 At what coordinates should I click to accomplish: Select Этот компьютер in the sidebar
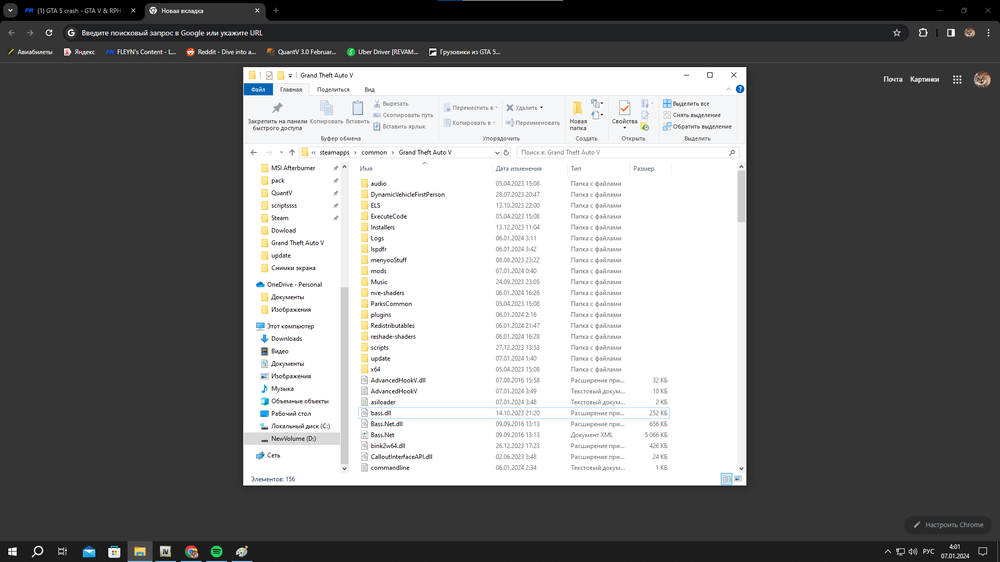tap(290, 326)
